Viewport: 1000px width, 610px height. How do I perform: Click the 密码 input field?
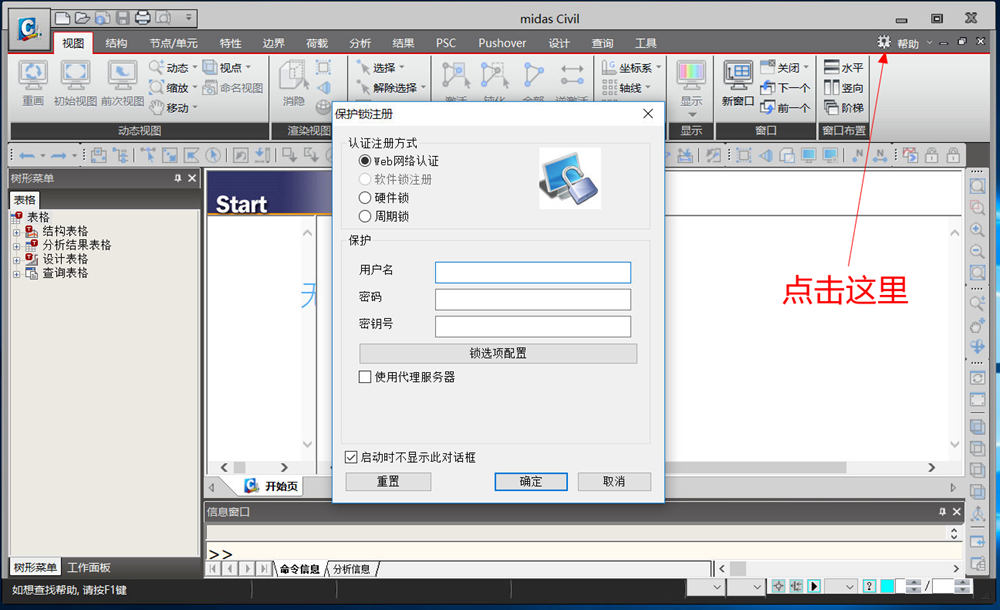coord(533,299)
